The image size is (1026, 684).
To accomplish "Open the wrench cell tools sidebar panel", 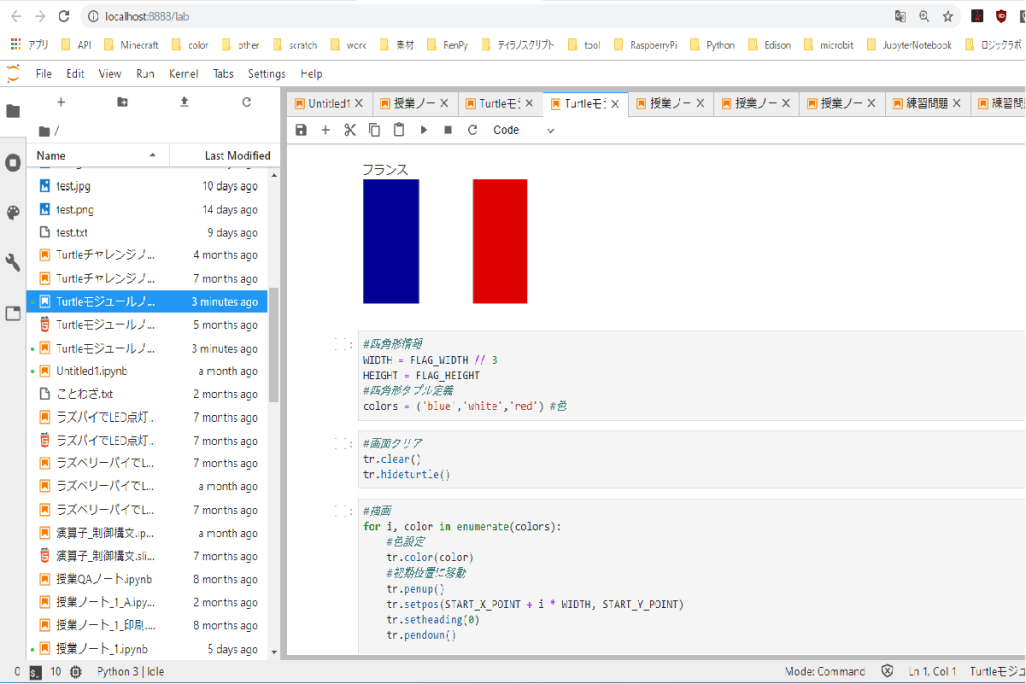I will point(13,263).
